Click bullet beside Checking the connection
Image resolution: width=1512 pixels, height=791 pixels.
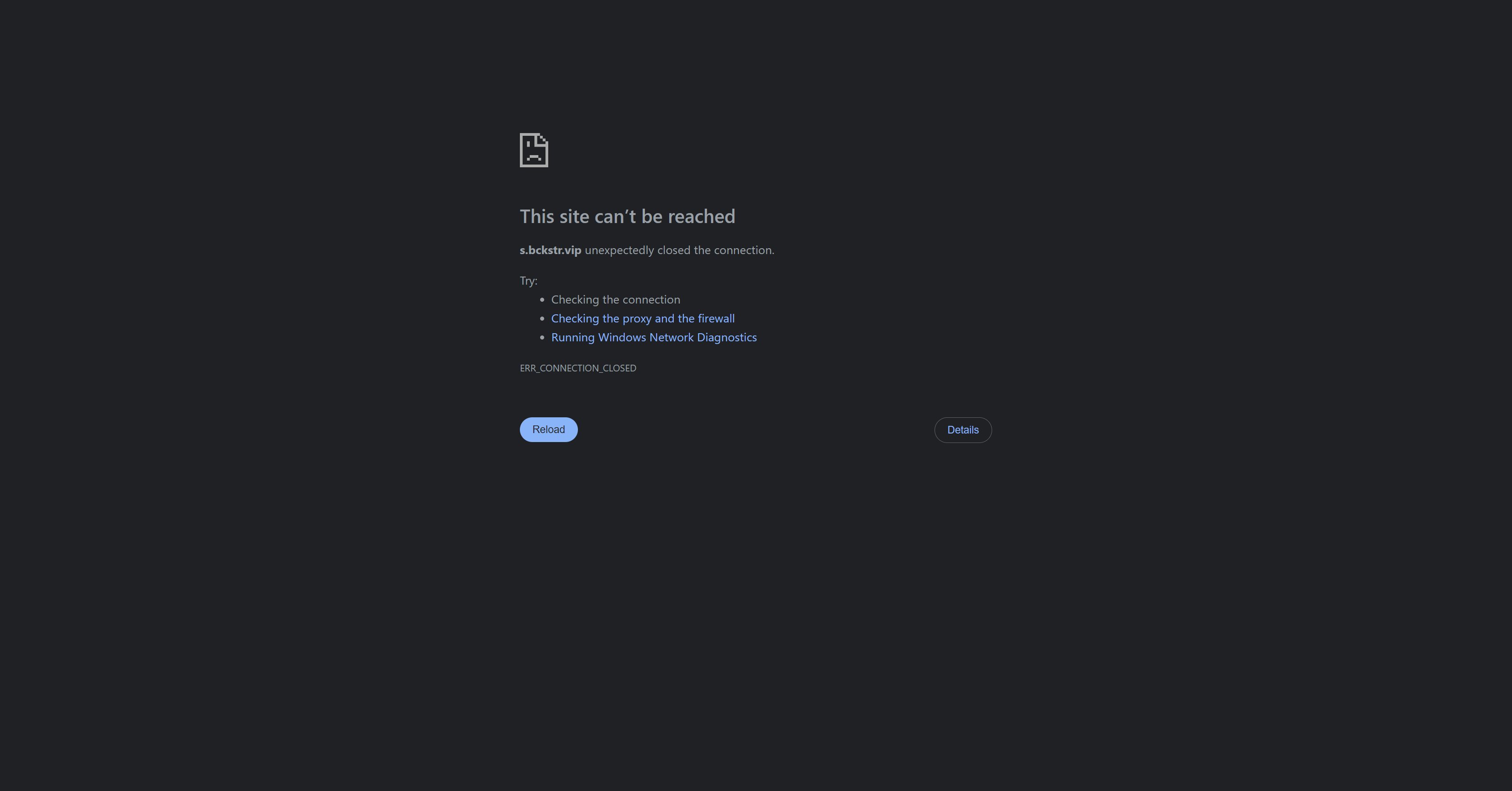[542, 300]
